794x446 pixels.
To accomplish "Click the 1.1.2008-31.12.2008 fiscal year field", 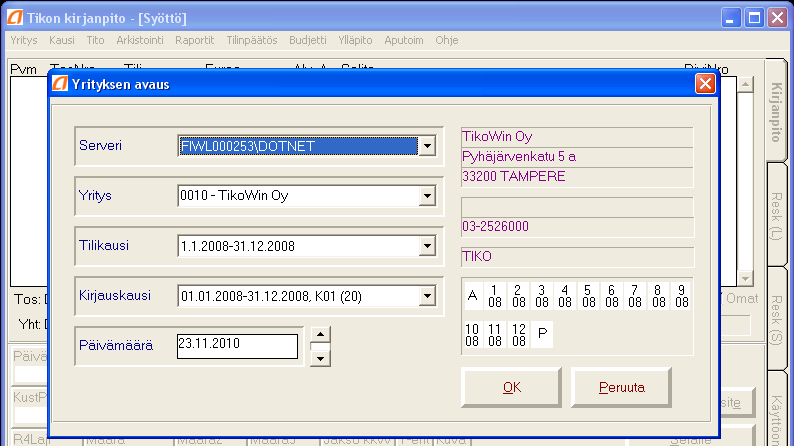I will click(x=299, y=246).
